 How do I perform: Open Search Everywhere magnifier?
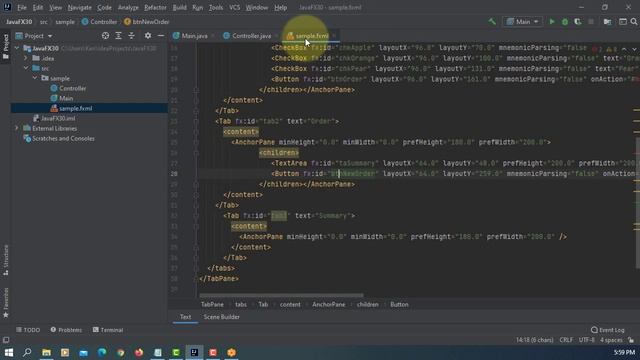634,22
